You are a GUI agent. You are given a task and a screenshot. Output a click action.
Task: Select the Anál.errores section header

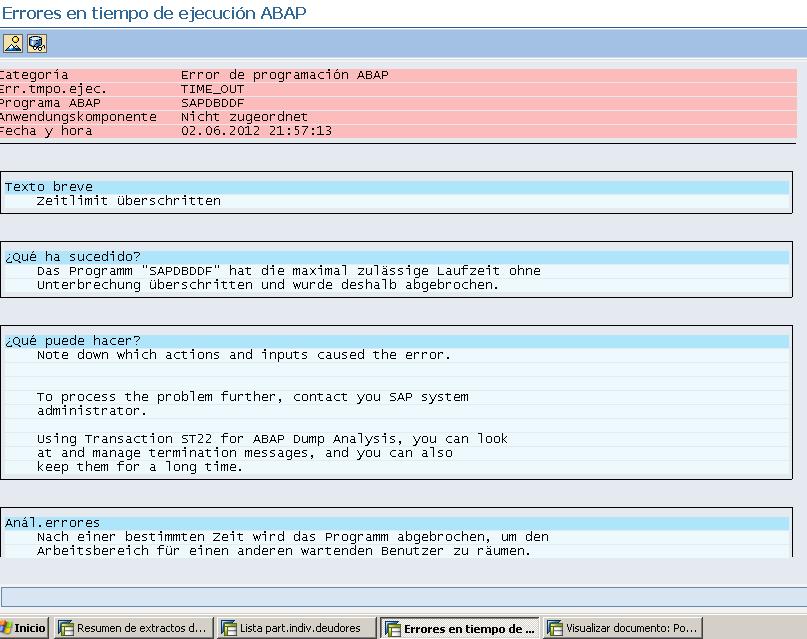(x=396, y=523)
